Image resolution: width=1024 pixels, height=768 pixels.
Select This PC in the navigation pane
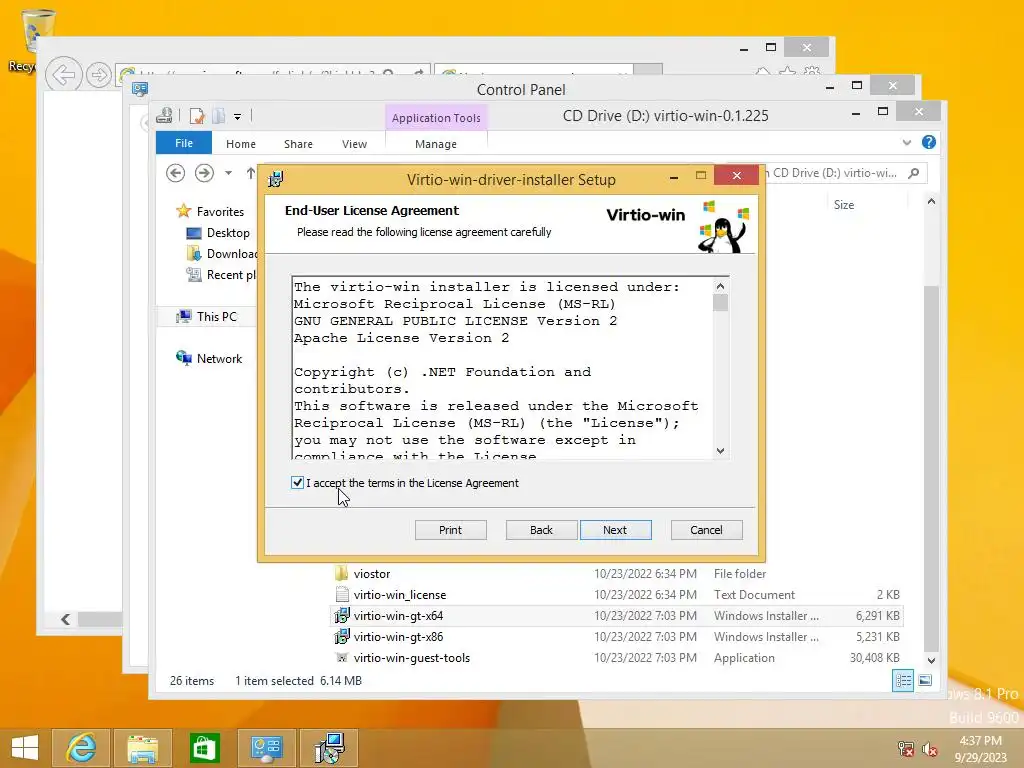[206, 317]
